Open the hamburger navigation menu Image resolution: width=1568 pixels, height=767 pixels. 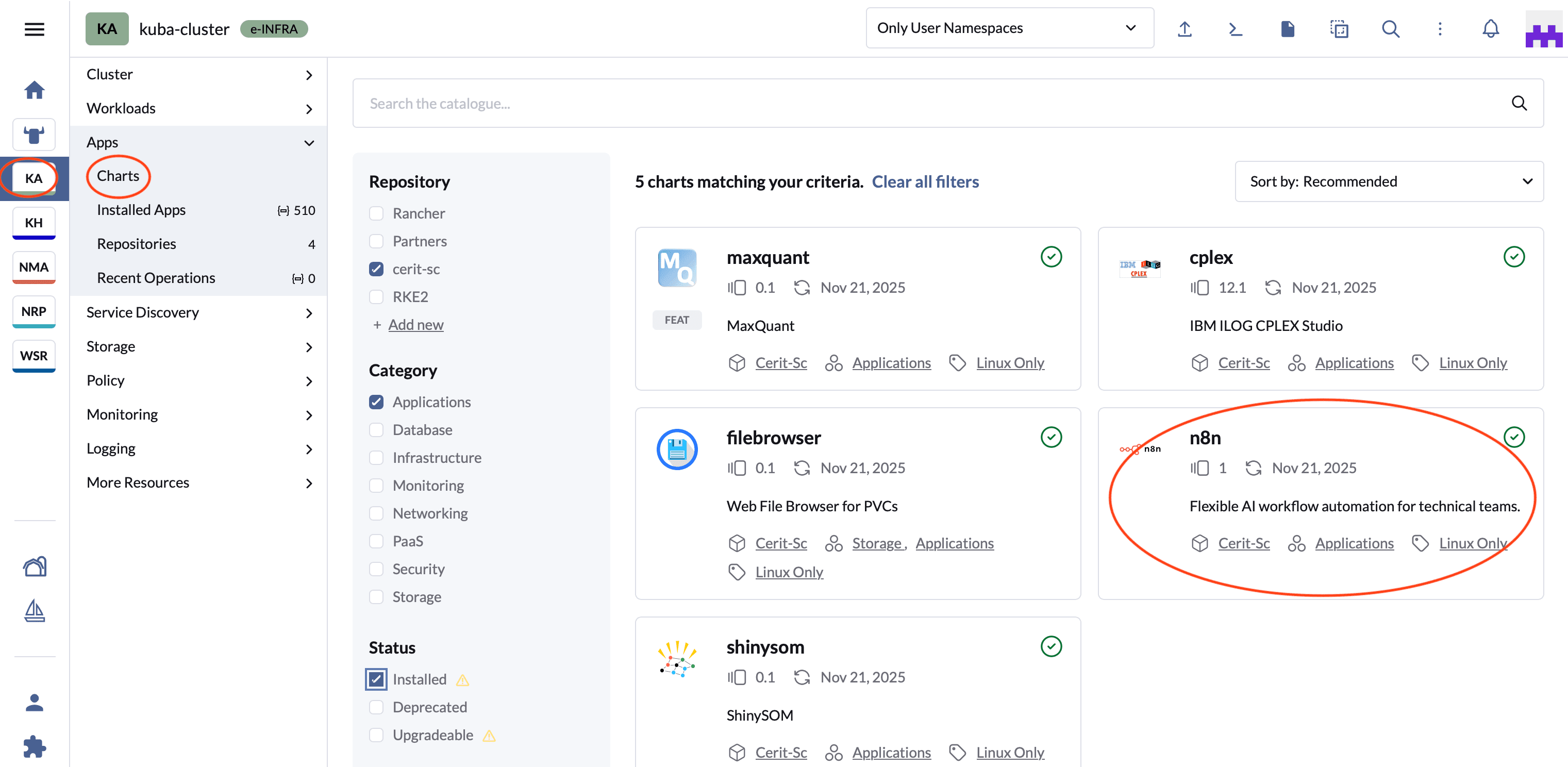coord(34,29)
